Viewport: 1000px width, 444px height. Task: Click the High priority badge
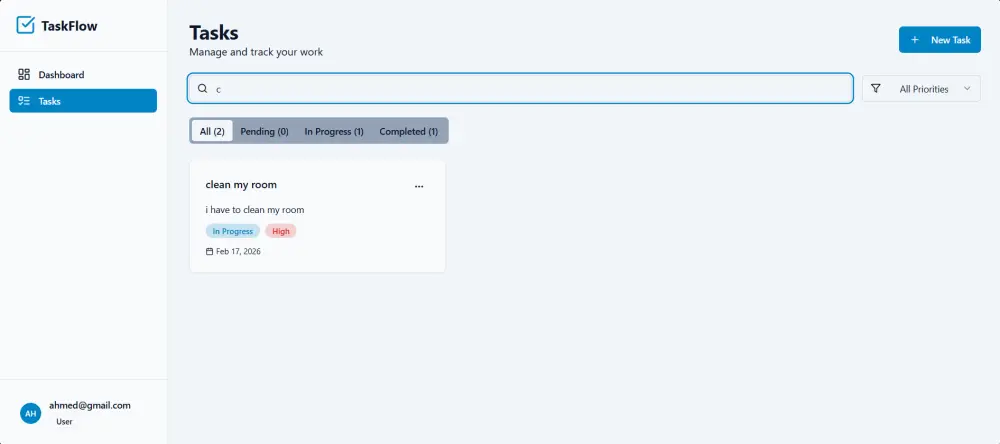point(281,231)
